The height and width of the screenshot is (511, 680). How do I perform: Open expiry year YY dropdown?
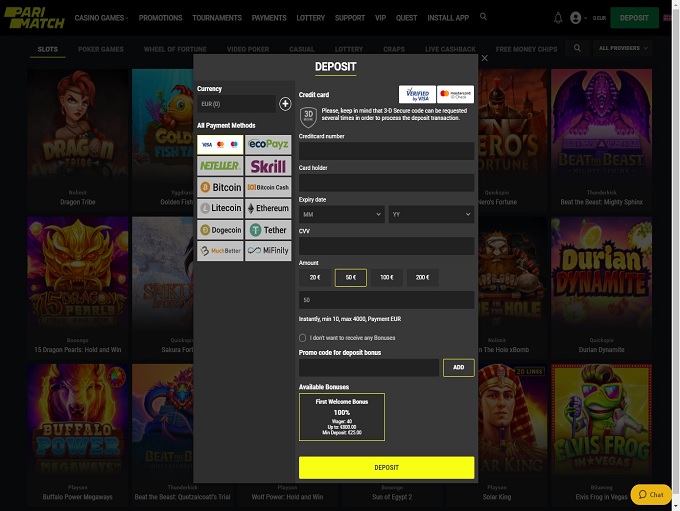(x=430, y=214)
